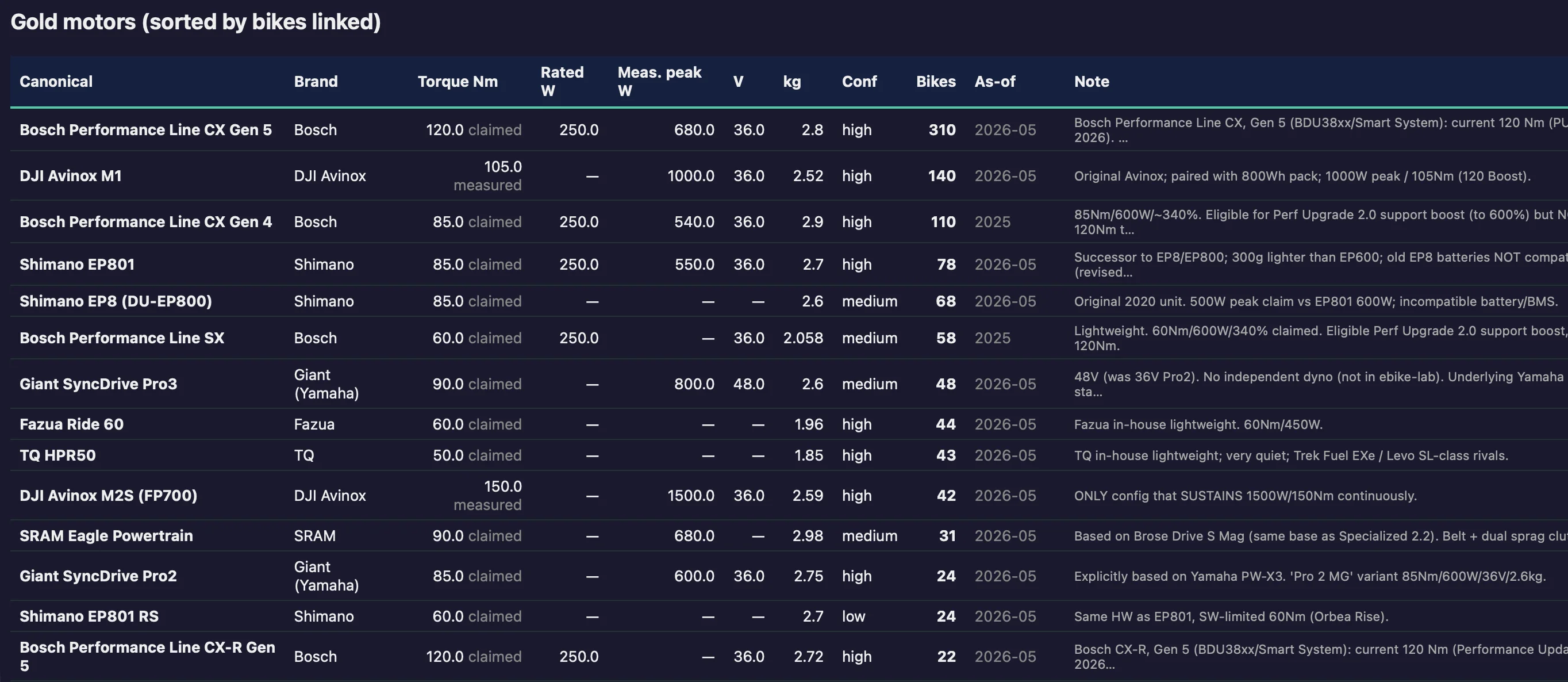The height and width of the screenshot is (682, 1568).
Task: Select the DJI Avinox M1 row name
Action: tap(71, 176)
